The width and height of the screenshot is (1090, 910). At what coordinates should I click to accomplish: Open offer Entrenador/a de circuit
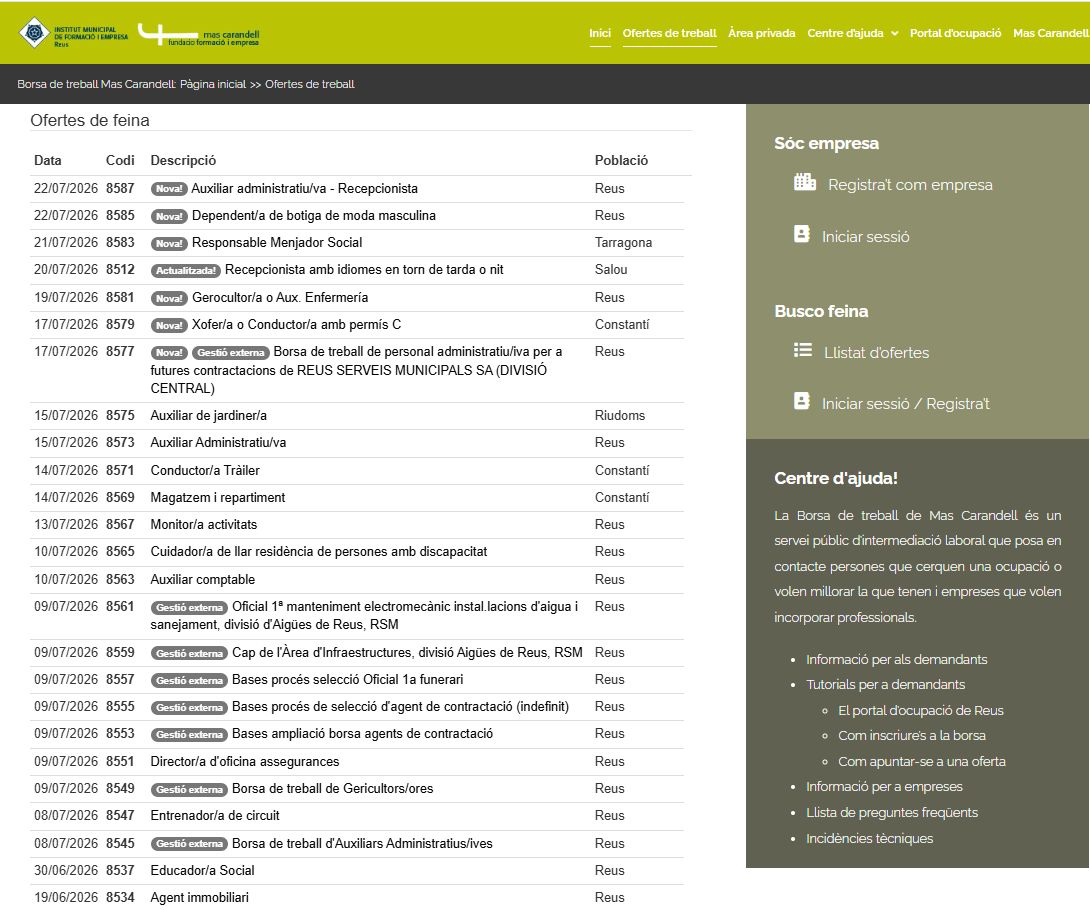(x=215, y=815)
